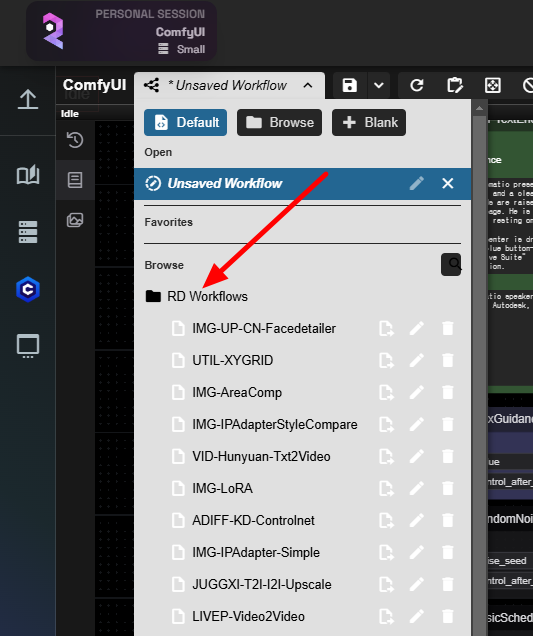Insert UTIL-XYGRID using its insert icon
Image resolution: width=533 pixels, height=636 pixels.
[x=386, y=360]
